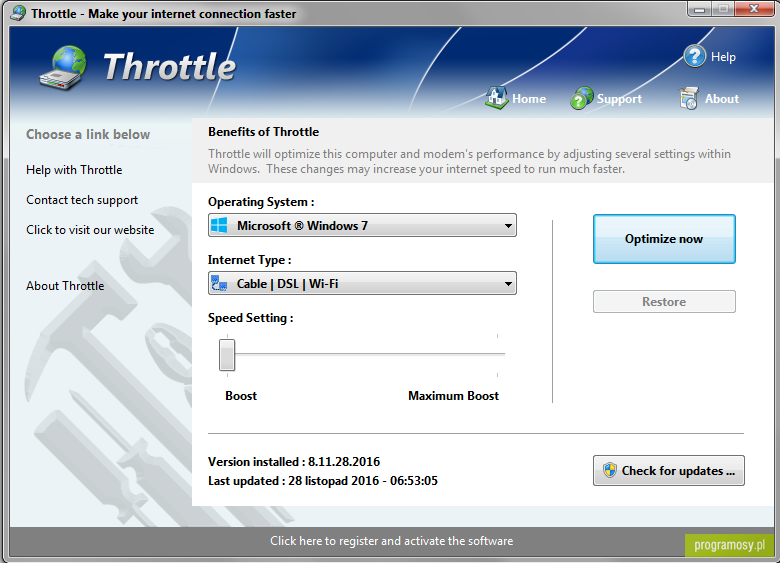This screenshot has height=563, width=780.
Task: Open the About section label
Action: [x=721, y=98]
